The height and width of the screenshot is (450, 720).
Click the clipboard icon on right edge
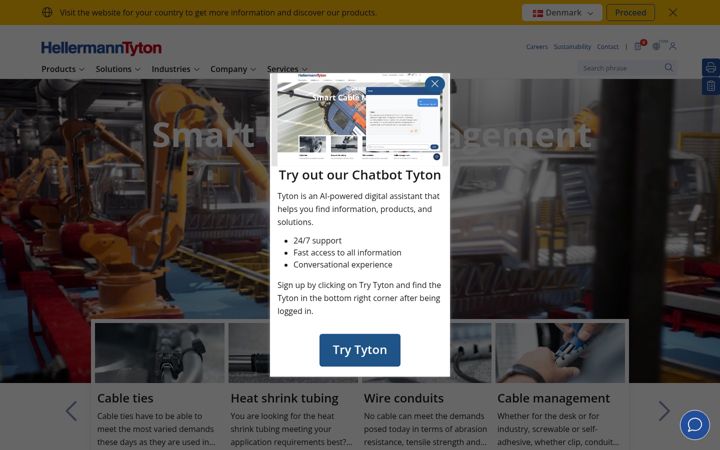[710, 86]
